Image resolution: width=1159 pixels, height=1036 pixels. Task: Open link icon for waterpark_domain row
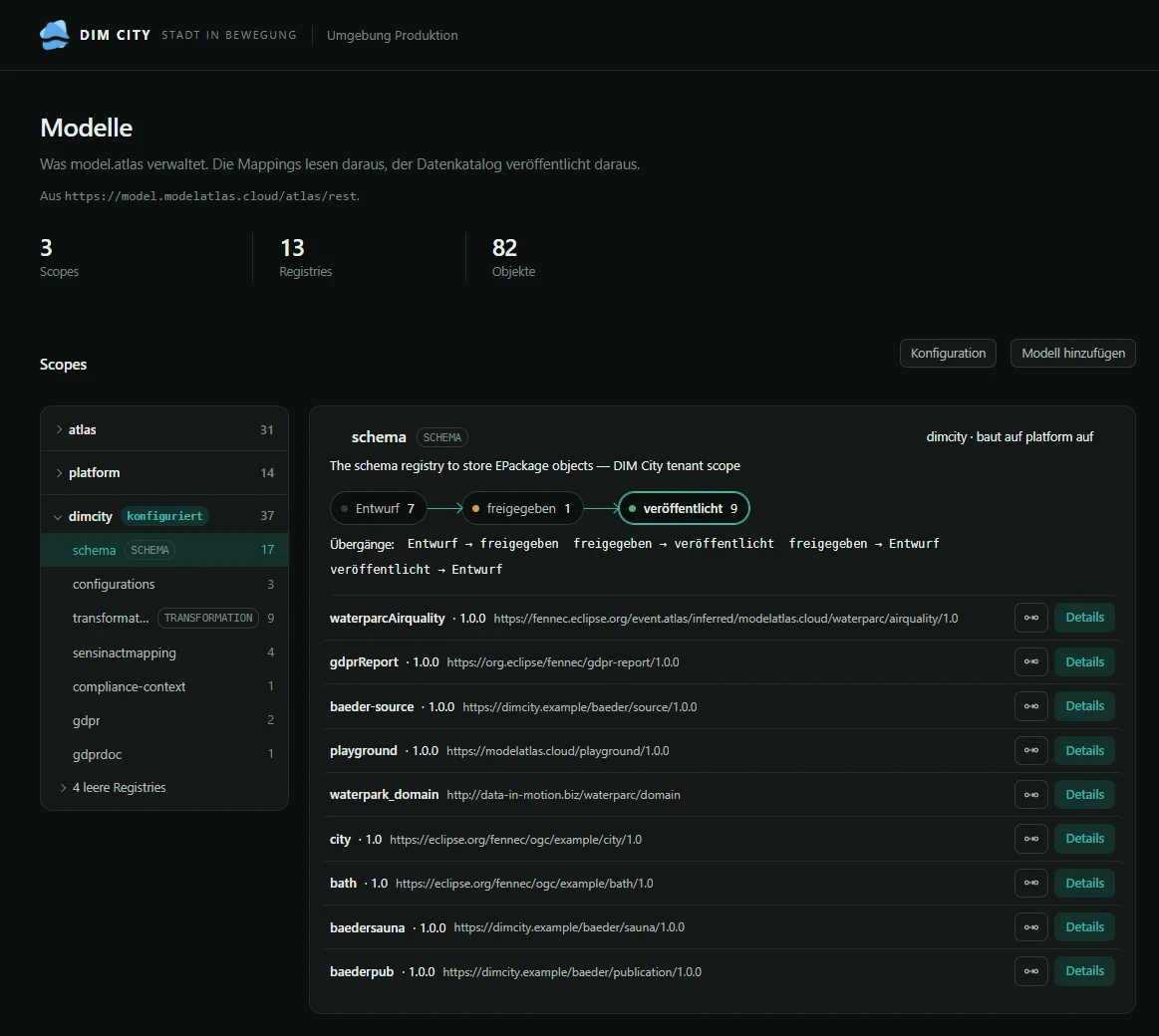click(x=1031, y=795)
